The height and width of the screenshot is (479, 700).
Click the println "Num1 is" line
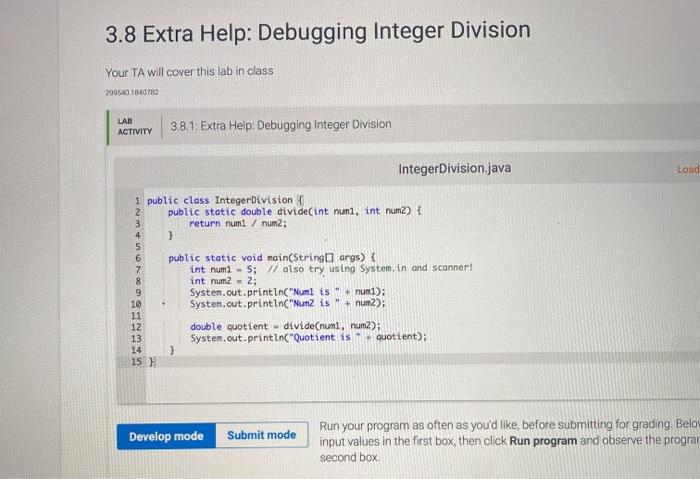[x=288, y=292]
